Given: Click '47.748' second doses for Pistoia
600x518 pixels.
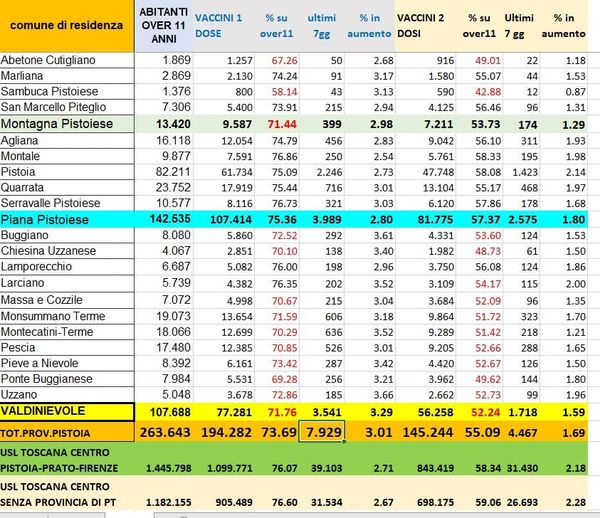Looking at the screenshot, I should [438, 173].
